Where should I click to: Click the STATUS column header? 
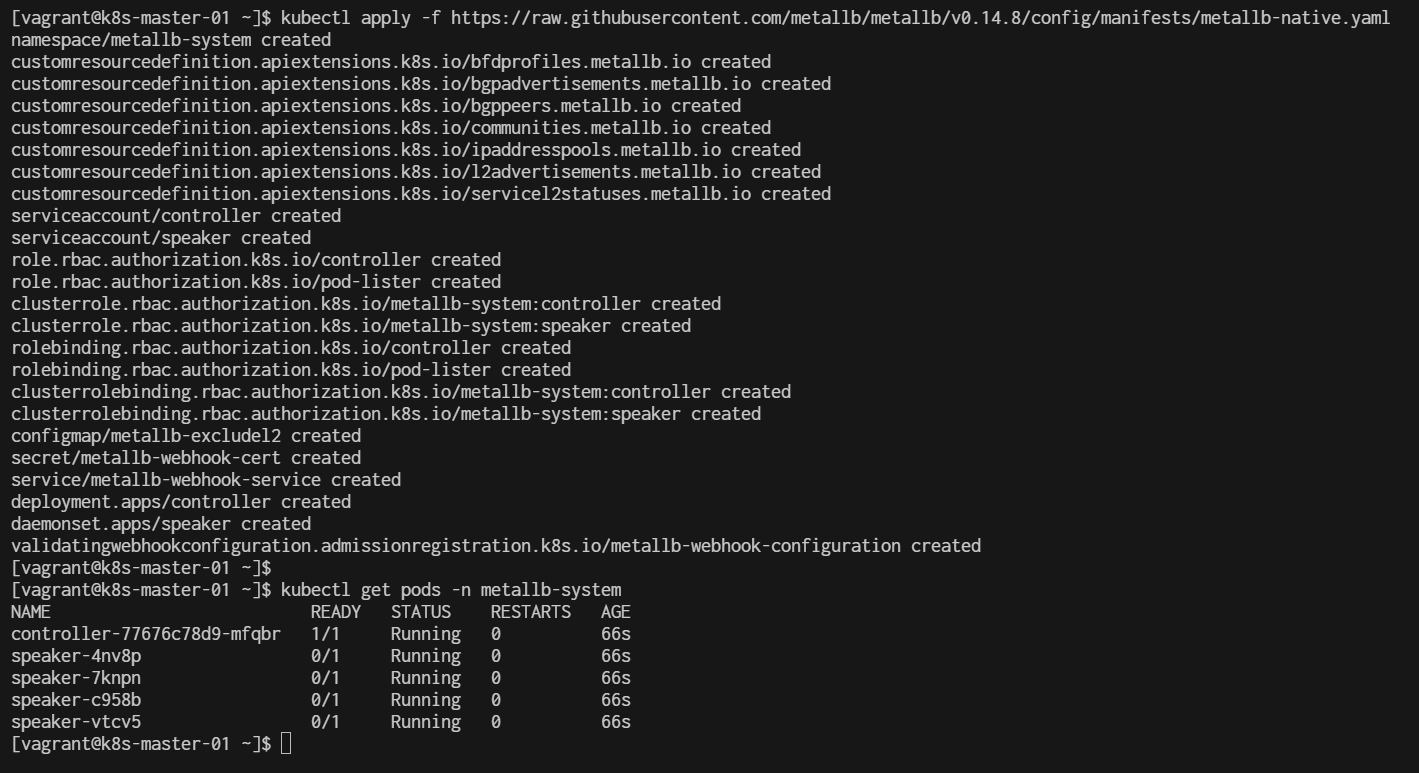pyautogui.click(x=421, y=612)
